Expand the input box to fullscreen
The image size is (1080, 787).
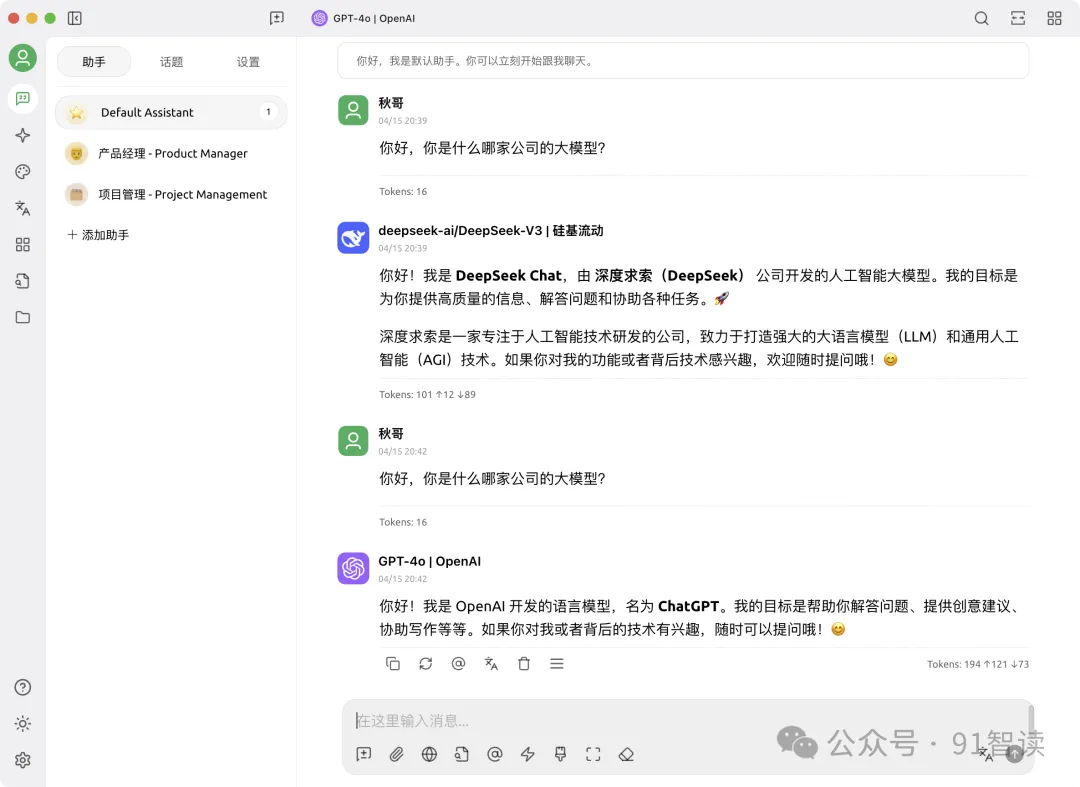pos(593,754)
